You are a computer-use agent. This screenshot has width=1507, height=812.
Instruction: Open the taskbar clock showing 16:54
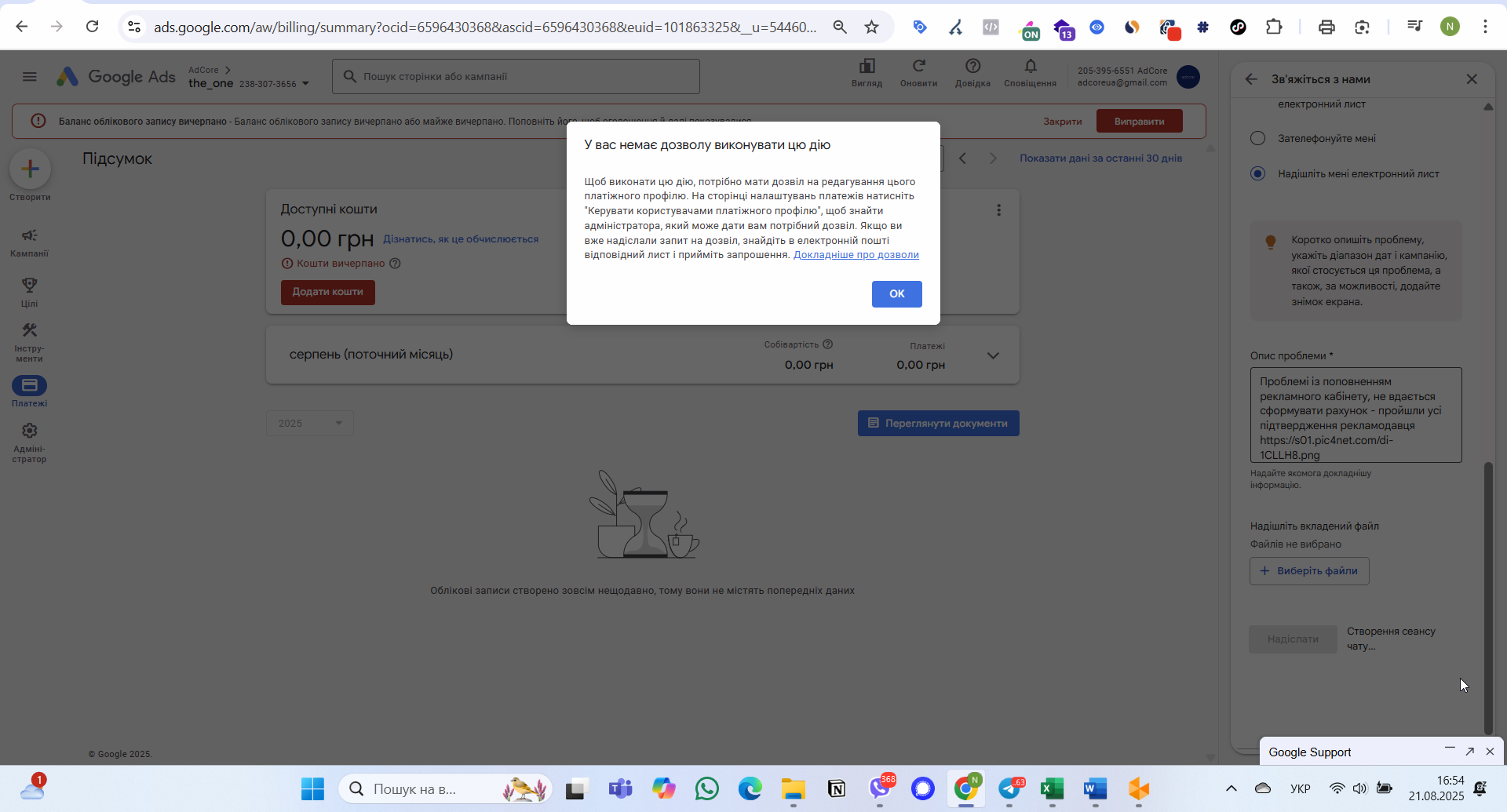[1436, 788]
